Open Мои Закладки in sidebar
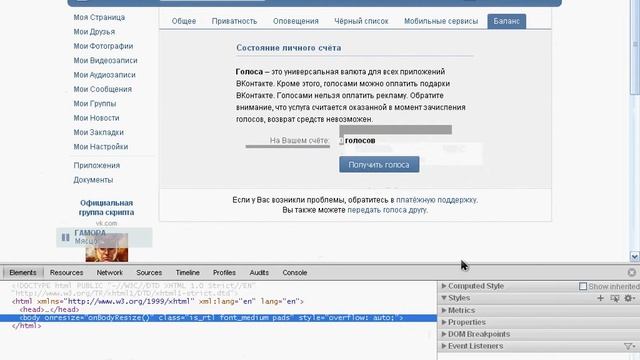 [98, 132]
